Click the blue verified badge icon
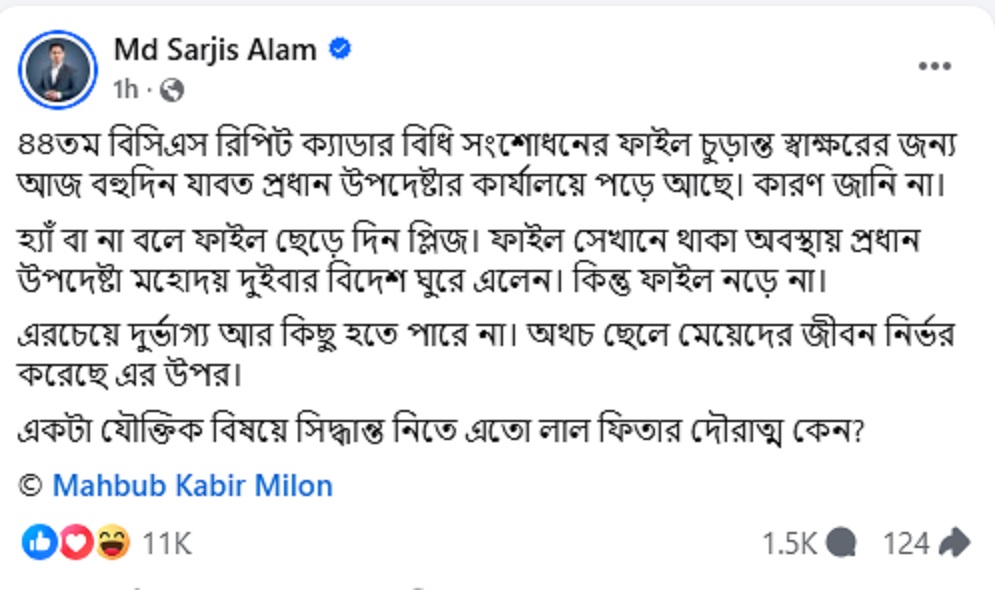The height and width of the screenshot is (590, 995). [340, 49]
